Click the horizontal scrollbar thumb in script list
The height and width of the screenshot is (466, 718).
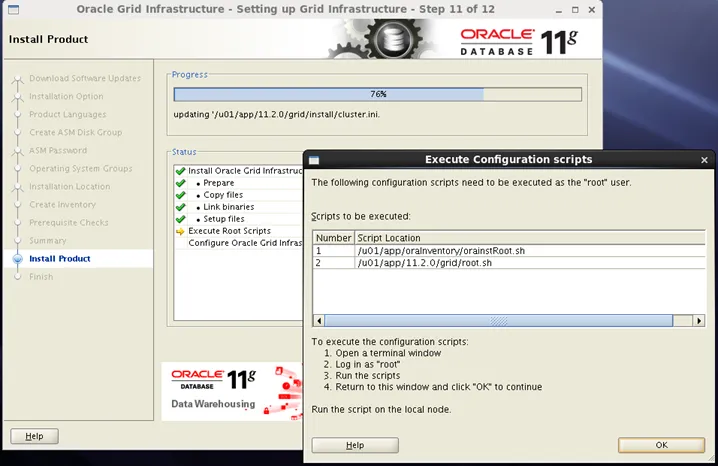499,320
